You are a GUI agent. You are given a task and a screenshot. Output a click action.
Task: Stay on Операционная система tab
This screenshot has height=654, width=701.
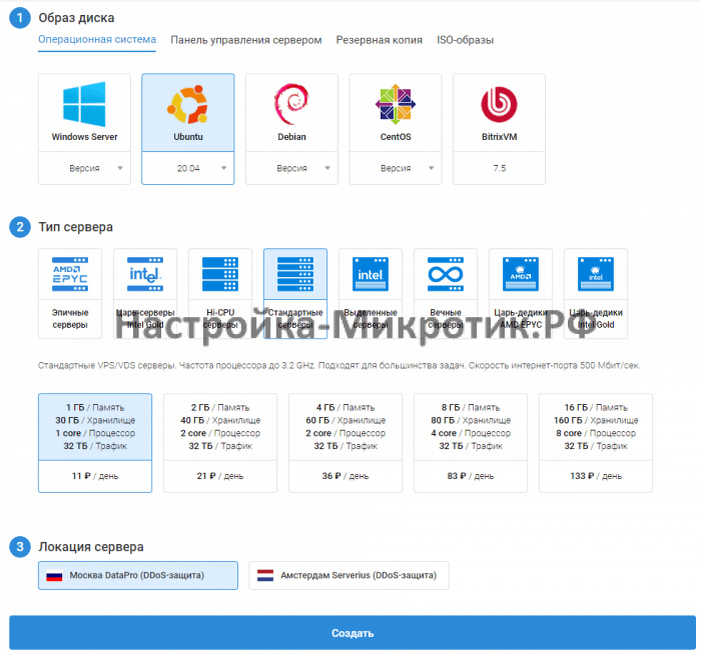point(97,40)
